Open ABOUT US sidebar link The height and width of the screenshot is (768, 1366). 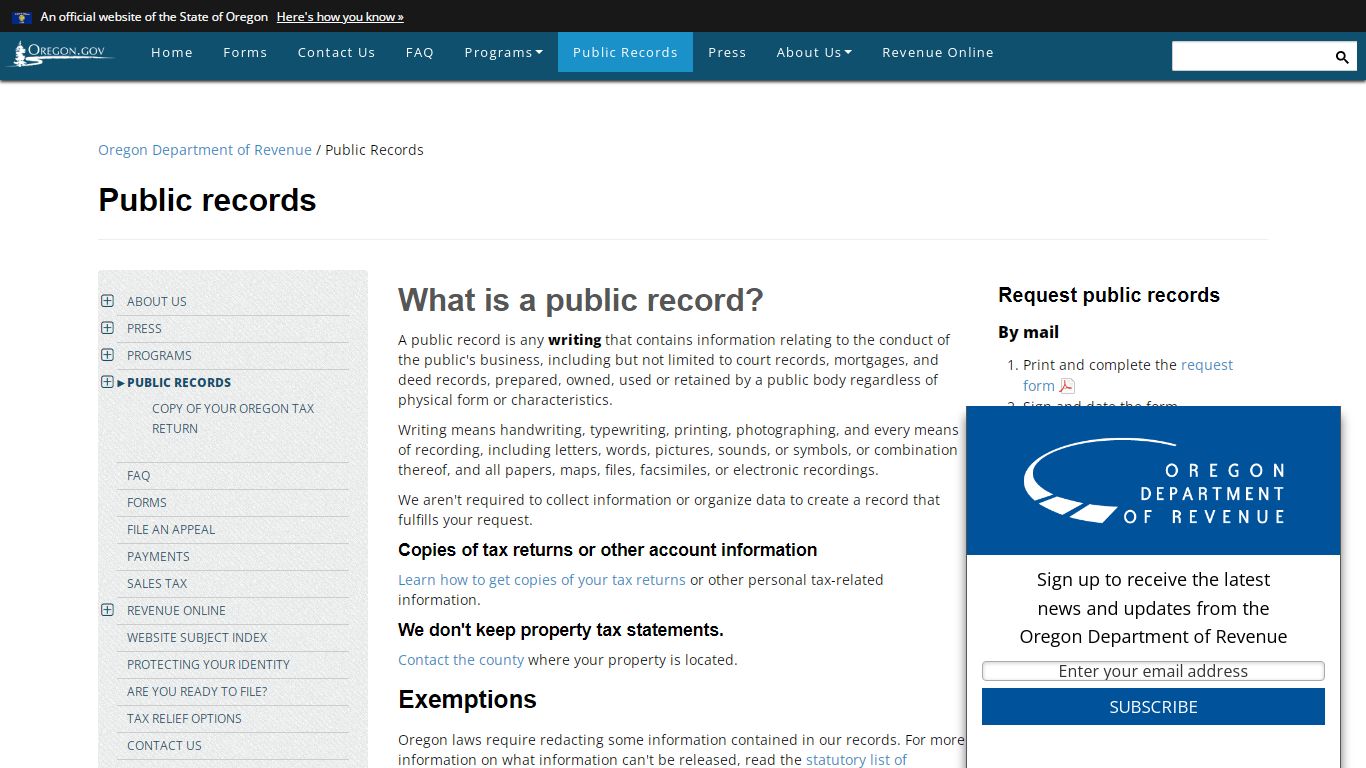click(157, 301)
